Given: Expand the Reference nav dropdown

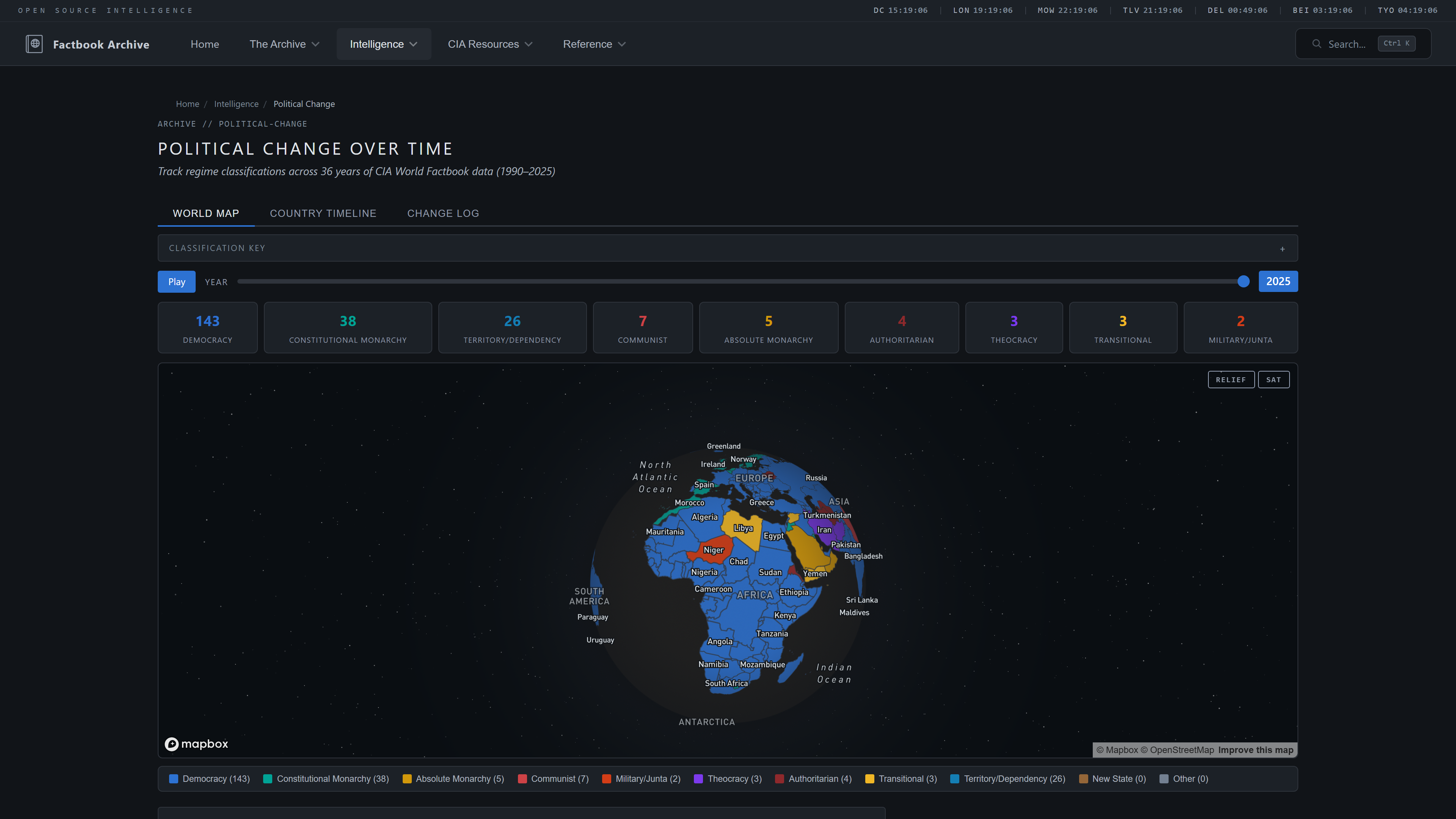Looking at the screenshot, I should [593, 44].
